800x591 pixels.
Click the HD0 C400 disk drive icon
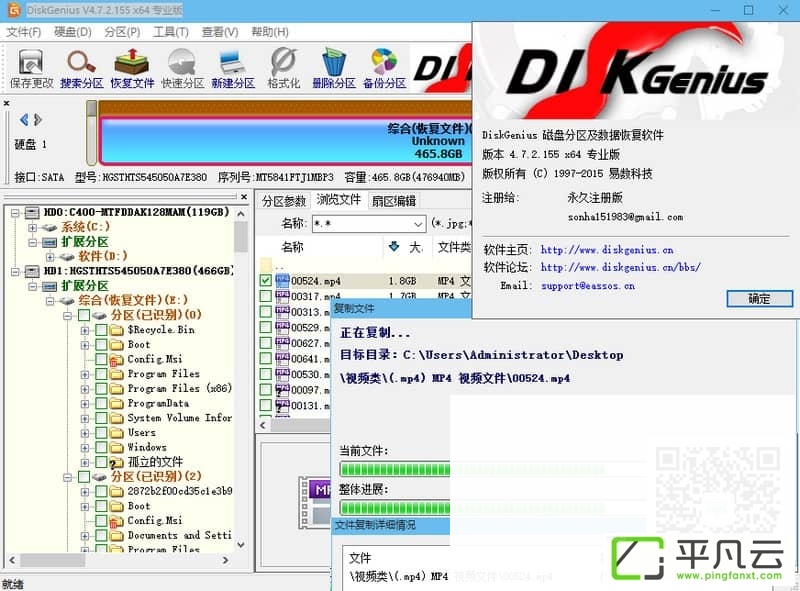pyautogui.click(x=32, y=212)
